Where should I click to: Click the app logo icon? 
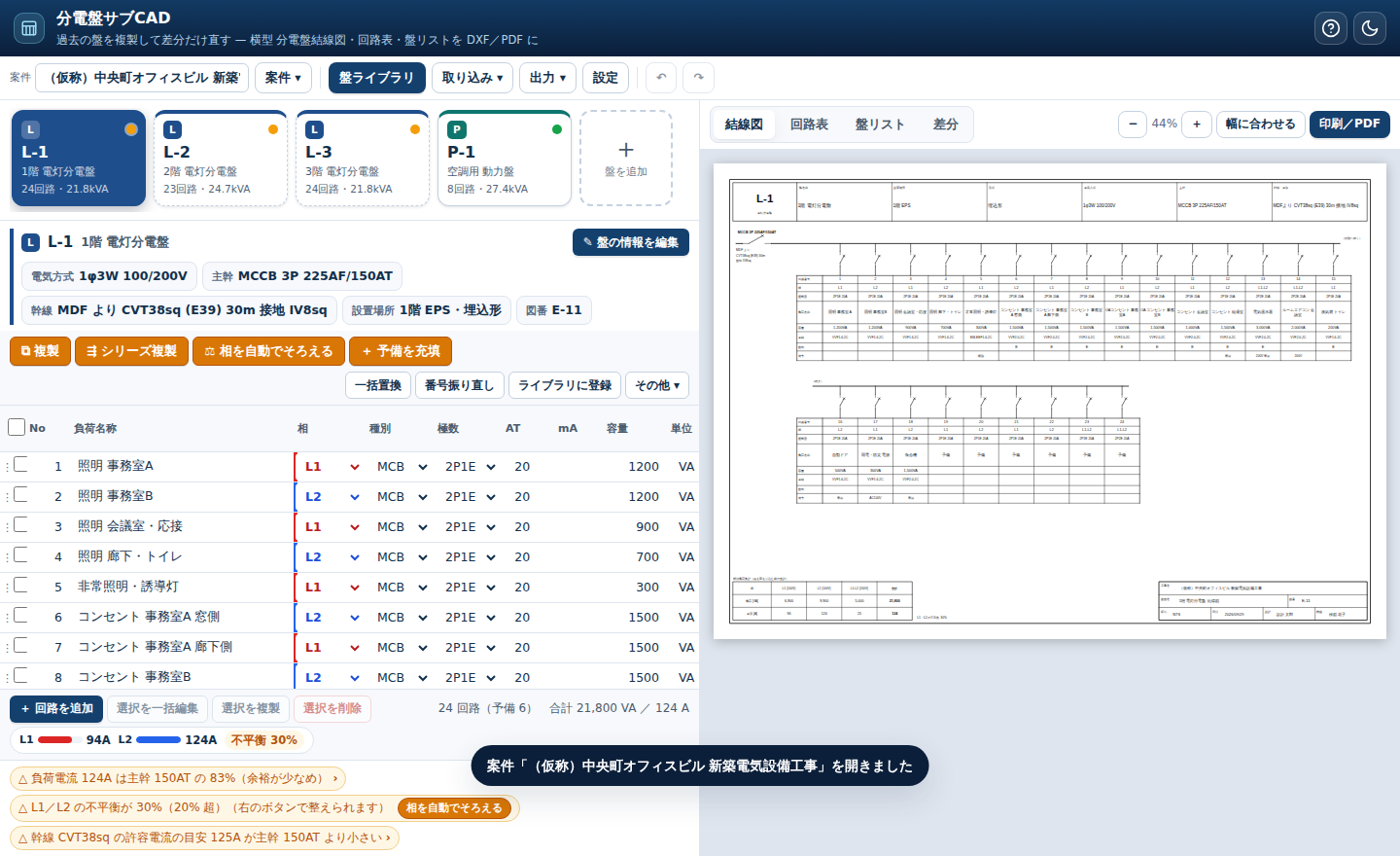[x=29, y=28]
